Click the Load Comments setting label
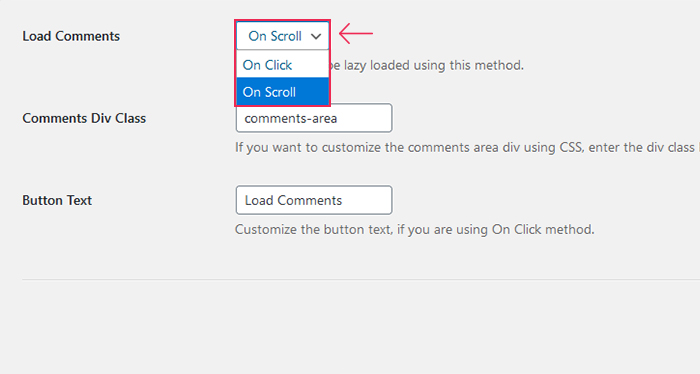 71,36
